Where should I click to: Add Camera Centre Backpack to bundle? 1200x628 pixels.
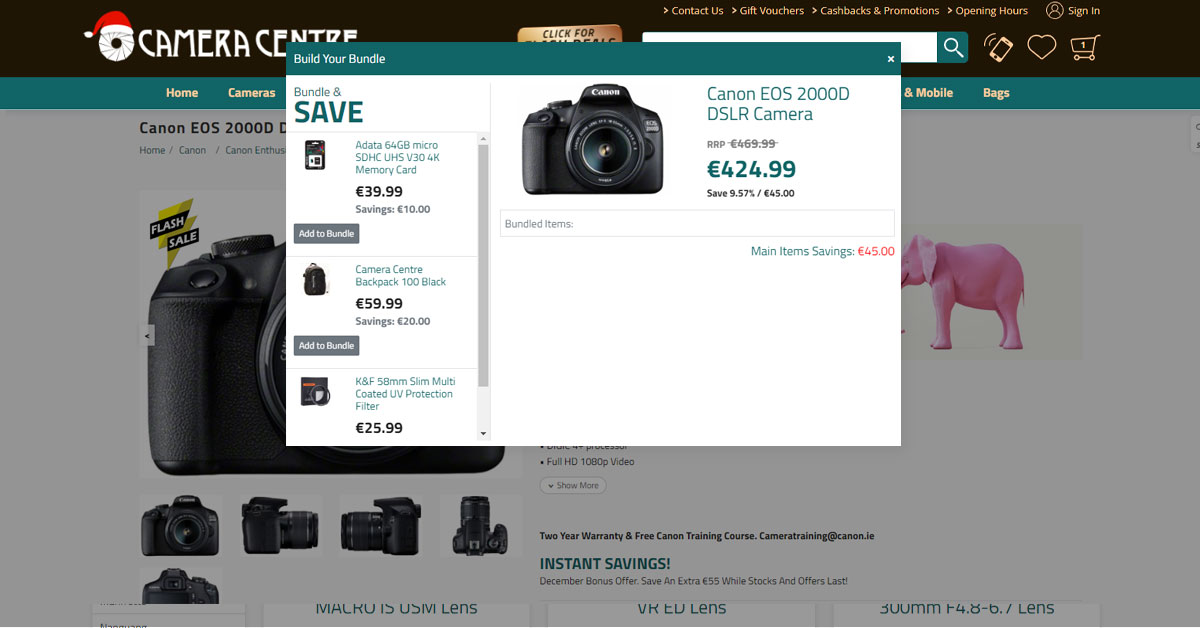pyautogui.click(x=327, y=345)
